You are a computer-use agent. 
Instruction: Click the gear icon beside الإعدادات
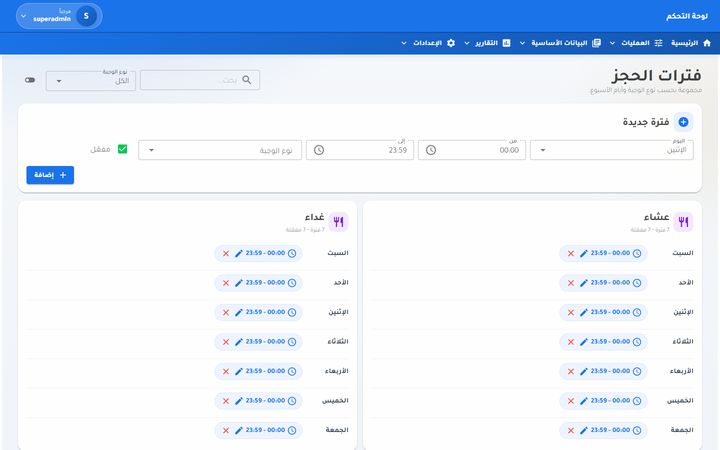pos(451,43)
